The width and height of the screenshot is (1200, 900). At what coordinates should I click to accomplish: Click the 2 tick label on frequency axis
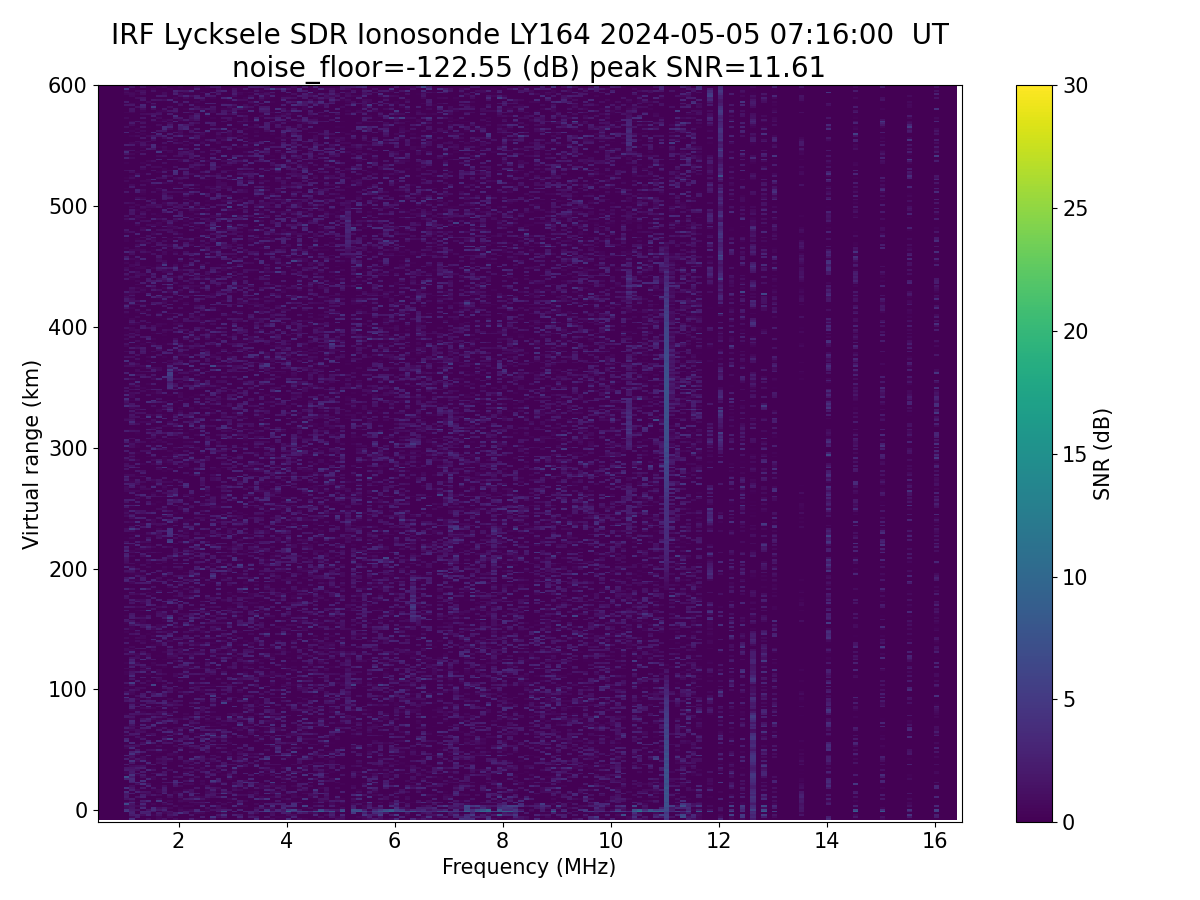click(x=179, y=839)
